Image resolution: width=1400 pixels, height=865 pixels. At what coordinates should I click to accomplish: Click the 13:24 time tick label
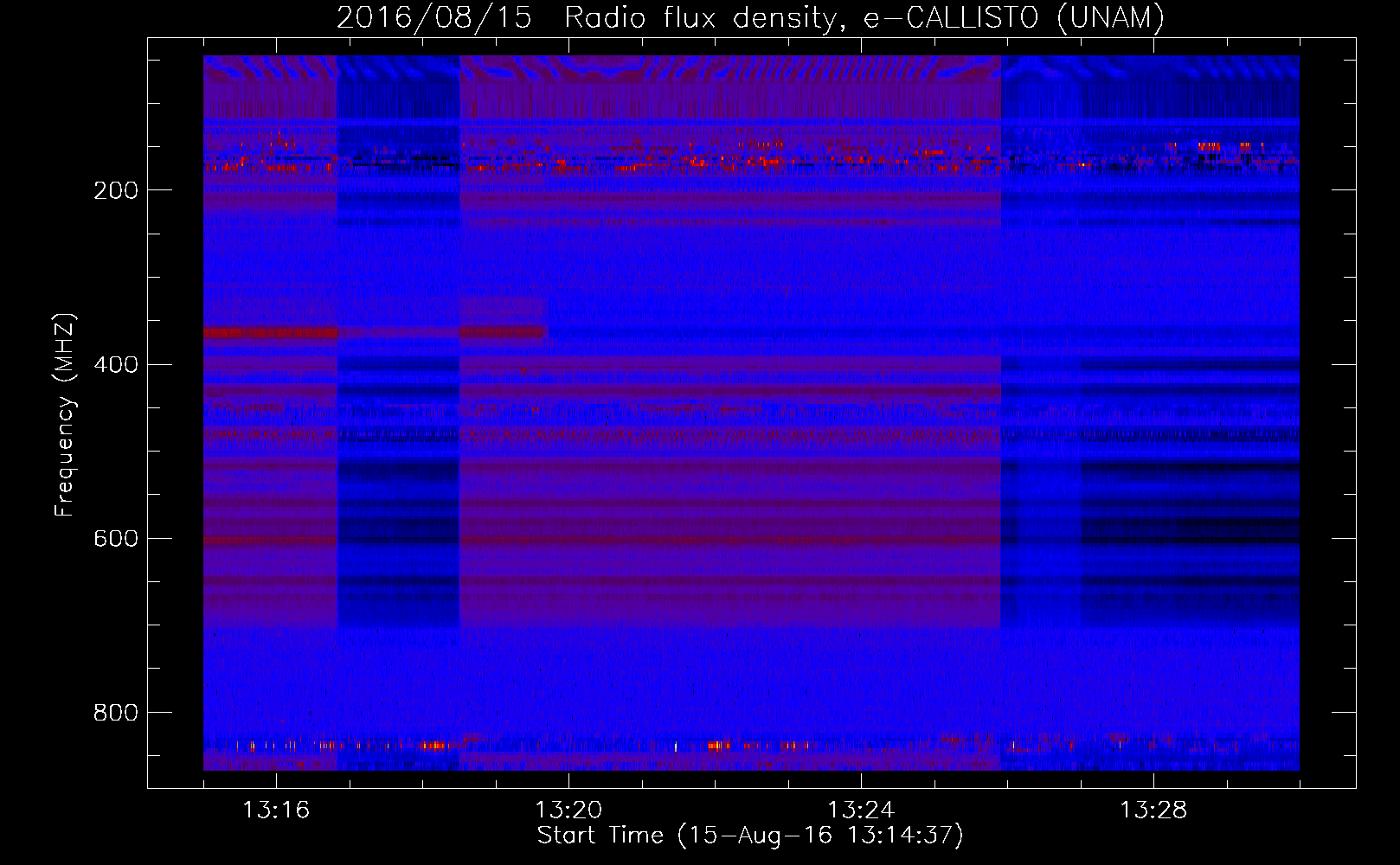pos(861,810)
